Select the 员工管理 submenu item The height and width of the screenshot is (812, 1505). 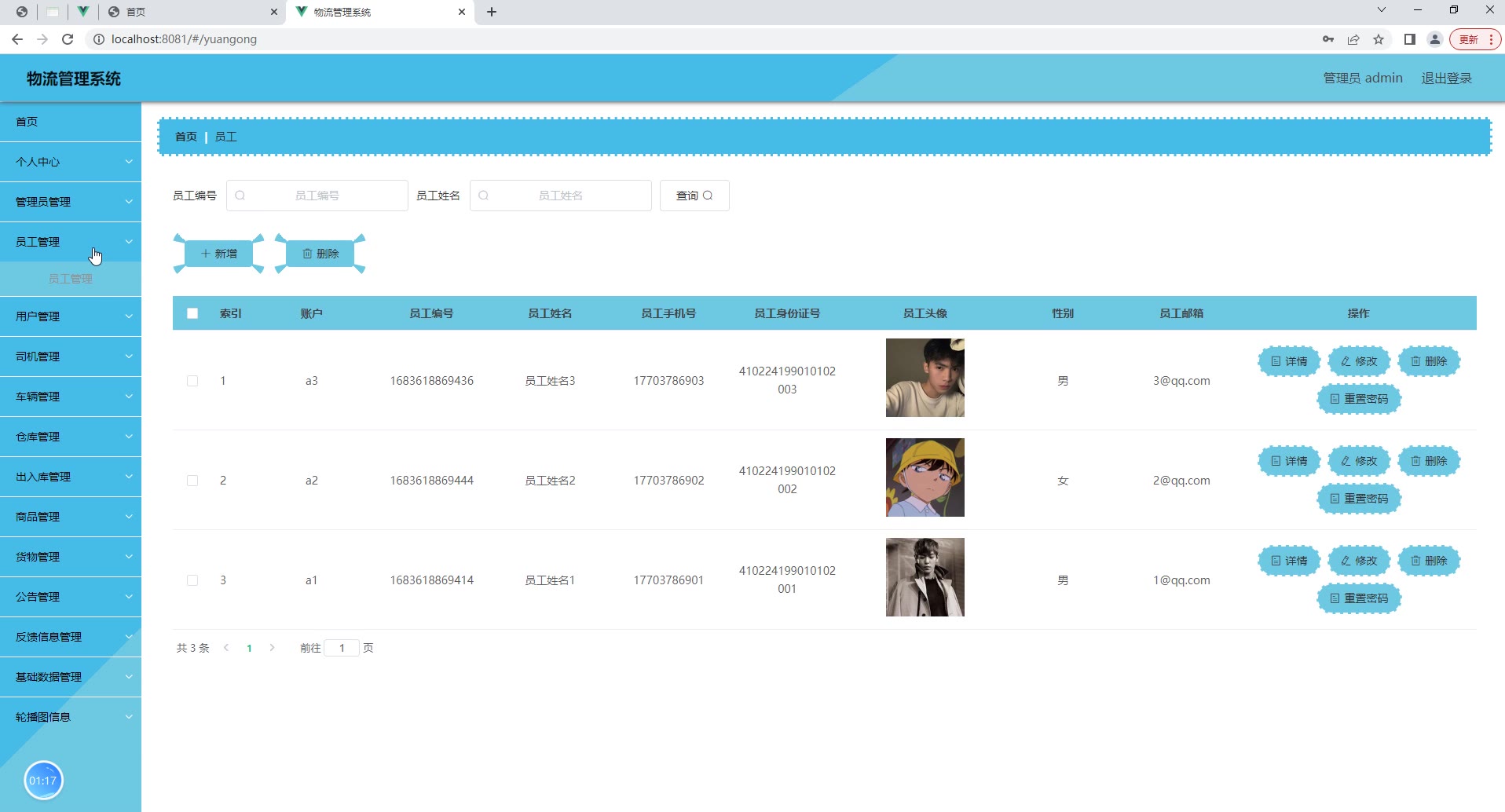[71, 279]
